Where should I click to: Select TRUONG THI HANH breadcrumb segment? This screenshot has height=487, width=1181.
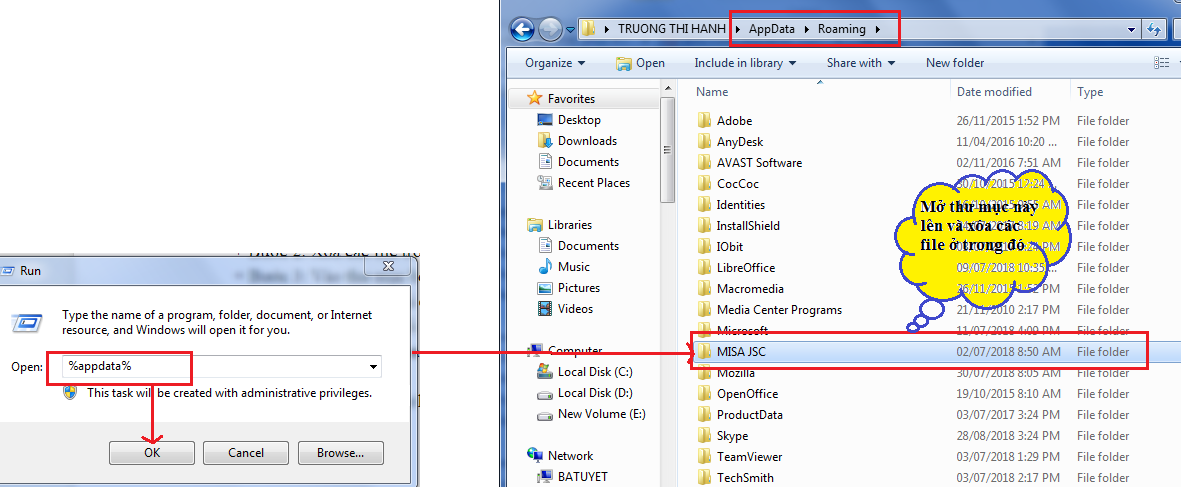(672, 29)
